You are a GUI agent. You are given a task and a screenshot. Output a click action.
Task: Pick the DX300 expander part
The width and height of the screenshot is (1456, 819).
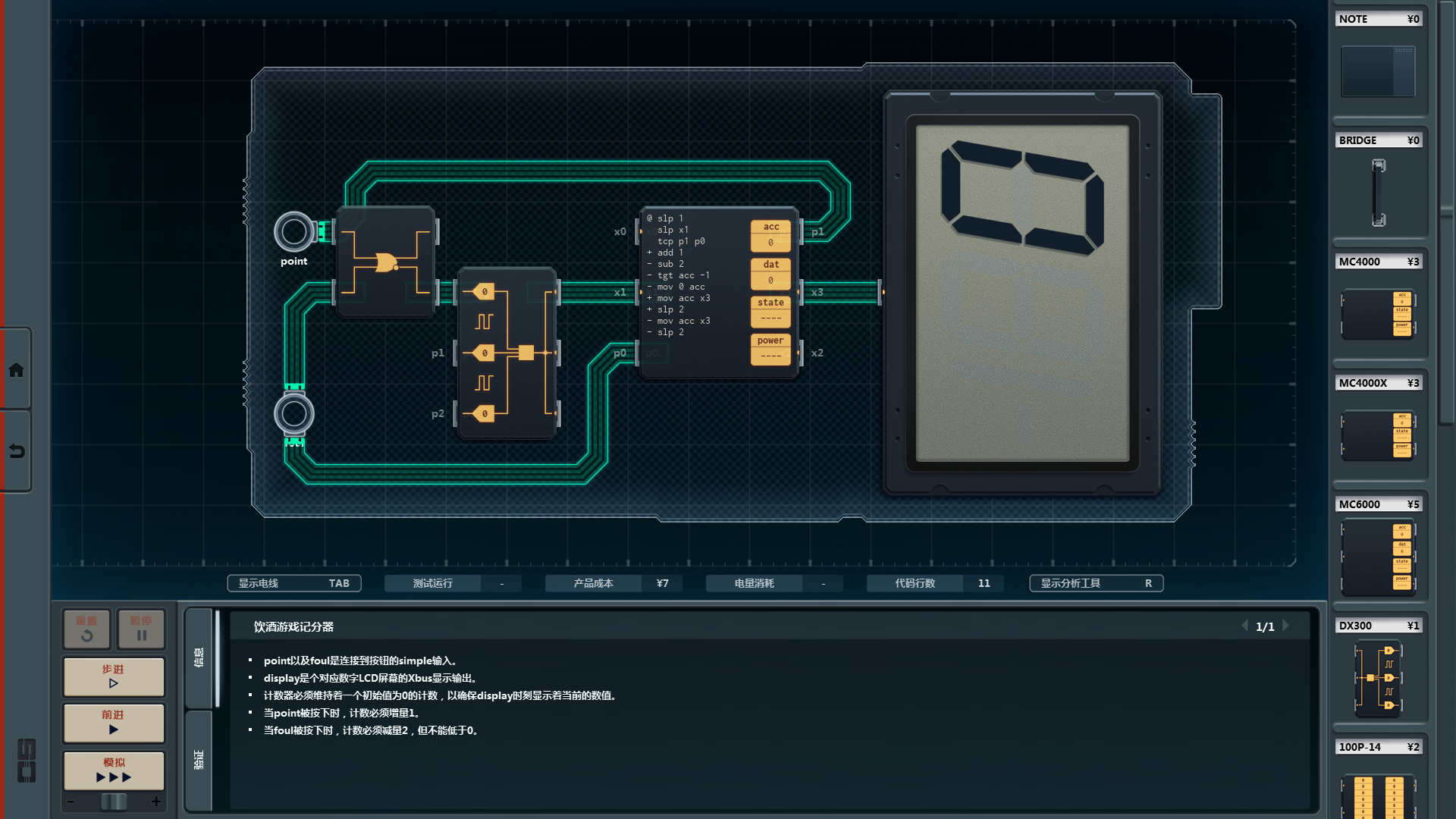coord(1378,678)
